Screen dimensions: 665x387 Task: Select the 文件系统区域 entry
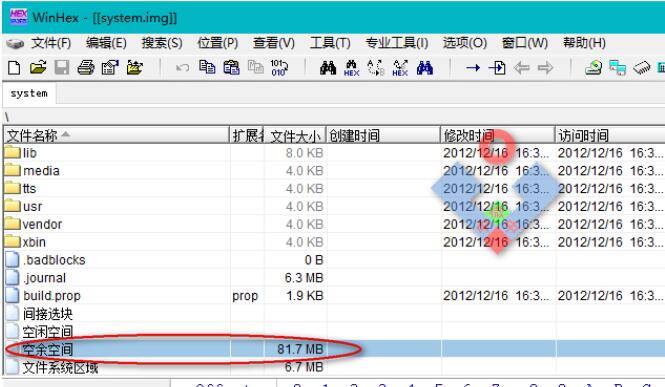click(x=334, y=367)
